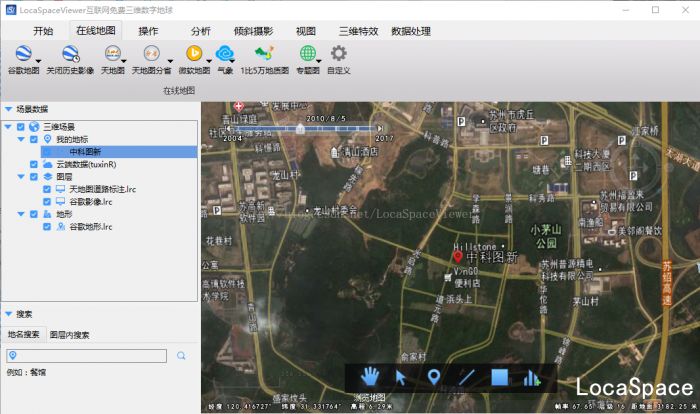Open the 微软地图 dropdown arrow
Image resolution: width=700 pixels, height=414 pixels.
tap(208, 61)
